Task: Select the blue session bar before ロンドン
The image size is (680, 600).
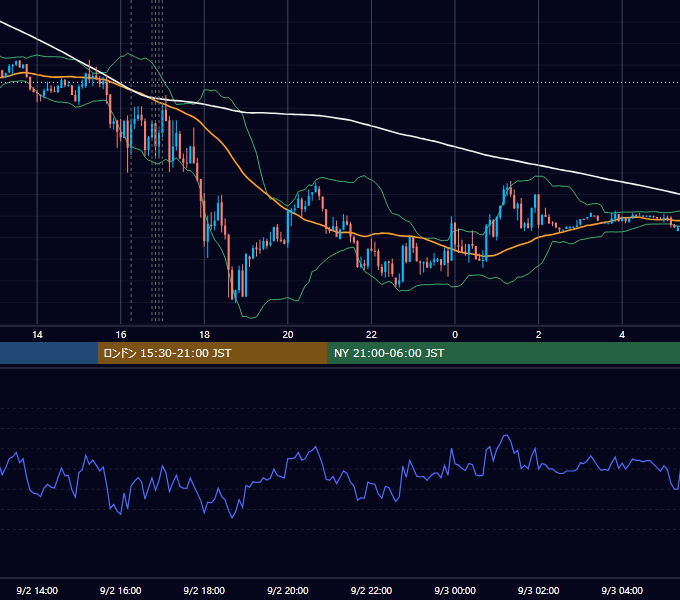Action: [49, 353]
